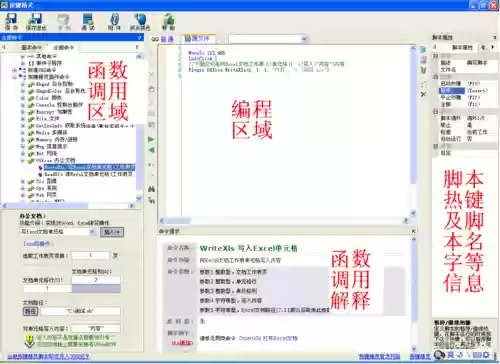Viewport: 500px width, 364px height.
Task: Click the Attachment (附件) paperclip icon
Action: [x=114, y=21]
